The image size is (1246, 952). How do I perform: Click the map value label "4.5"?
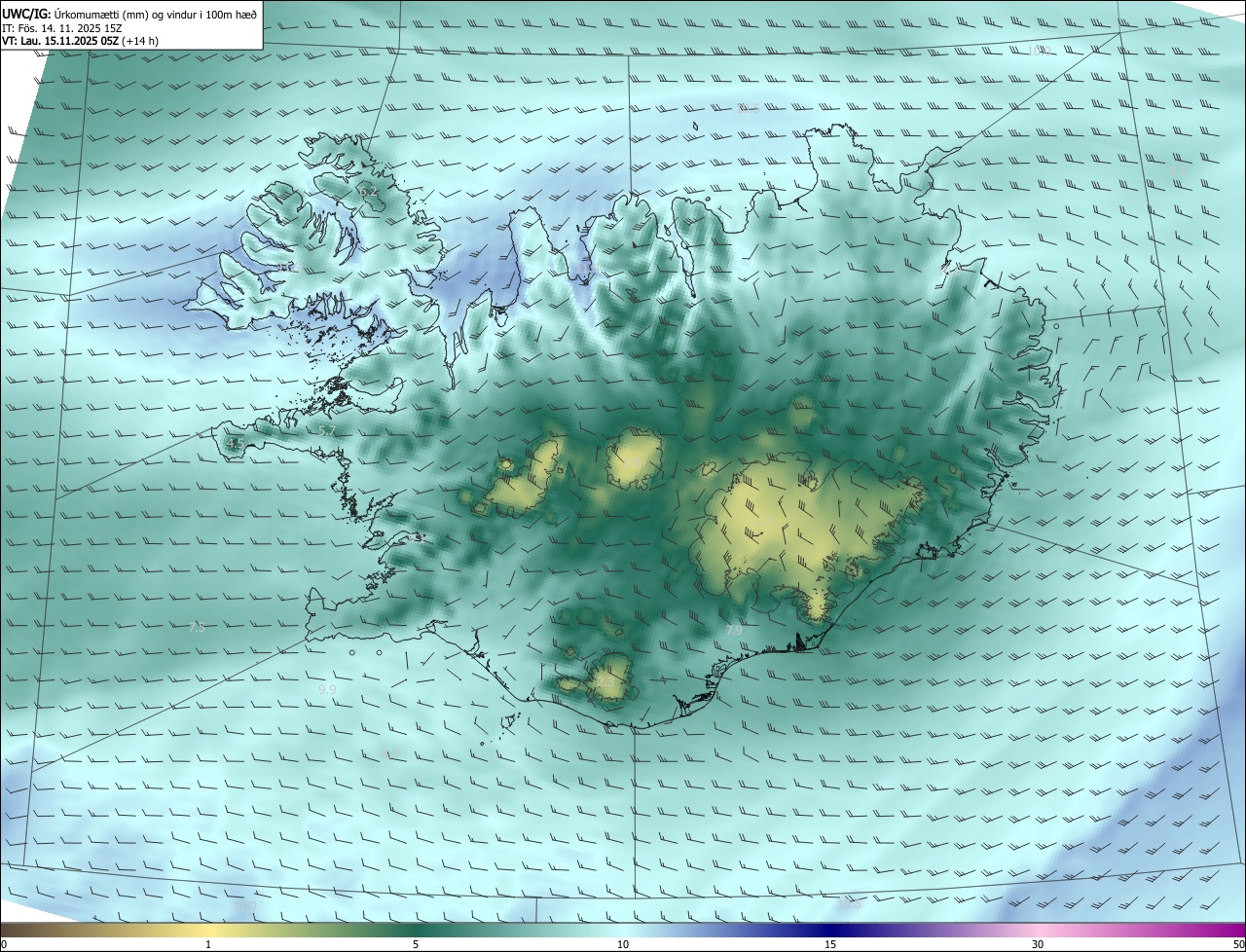coord(235,443)
